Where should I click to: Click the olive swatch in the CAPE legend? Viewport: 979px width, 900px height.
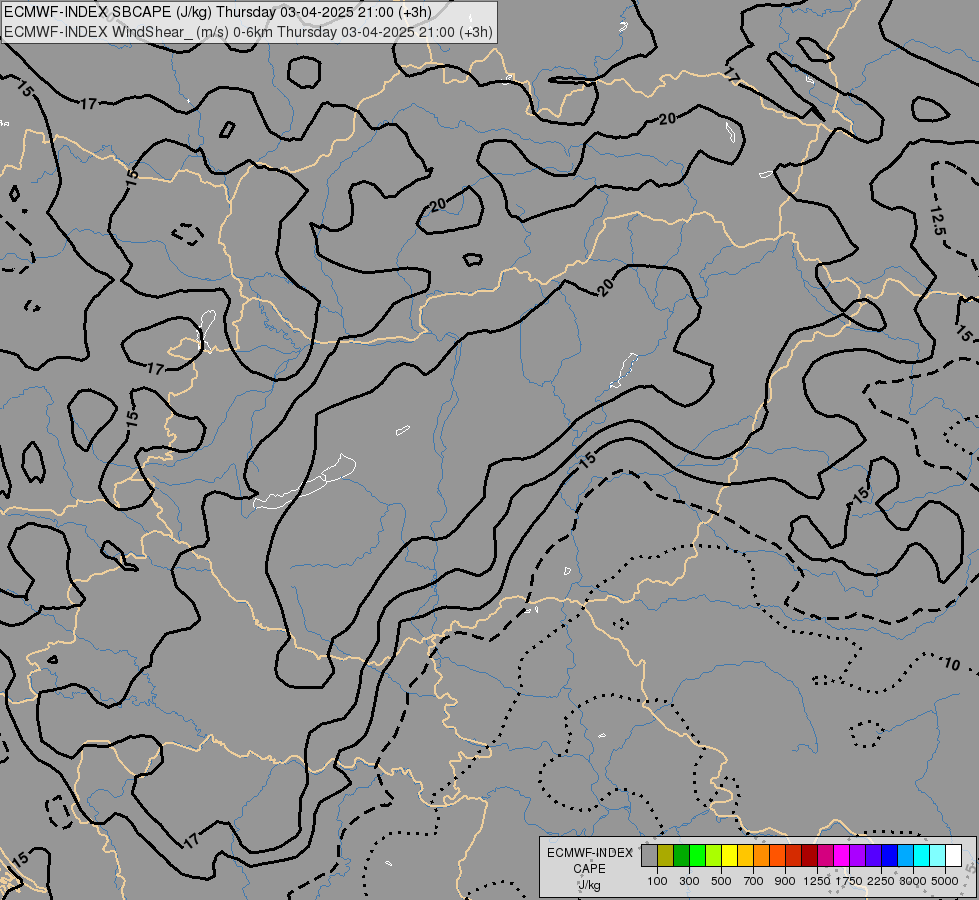point(666,855)
